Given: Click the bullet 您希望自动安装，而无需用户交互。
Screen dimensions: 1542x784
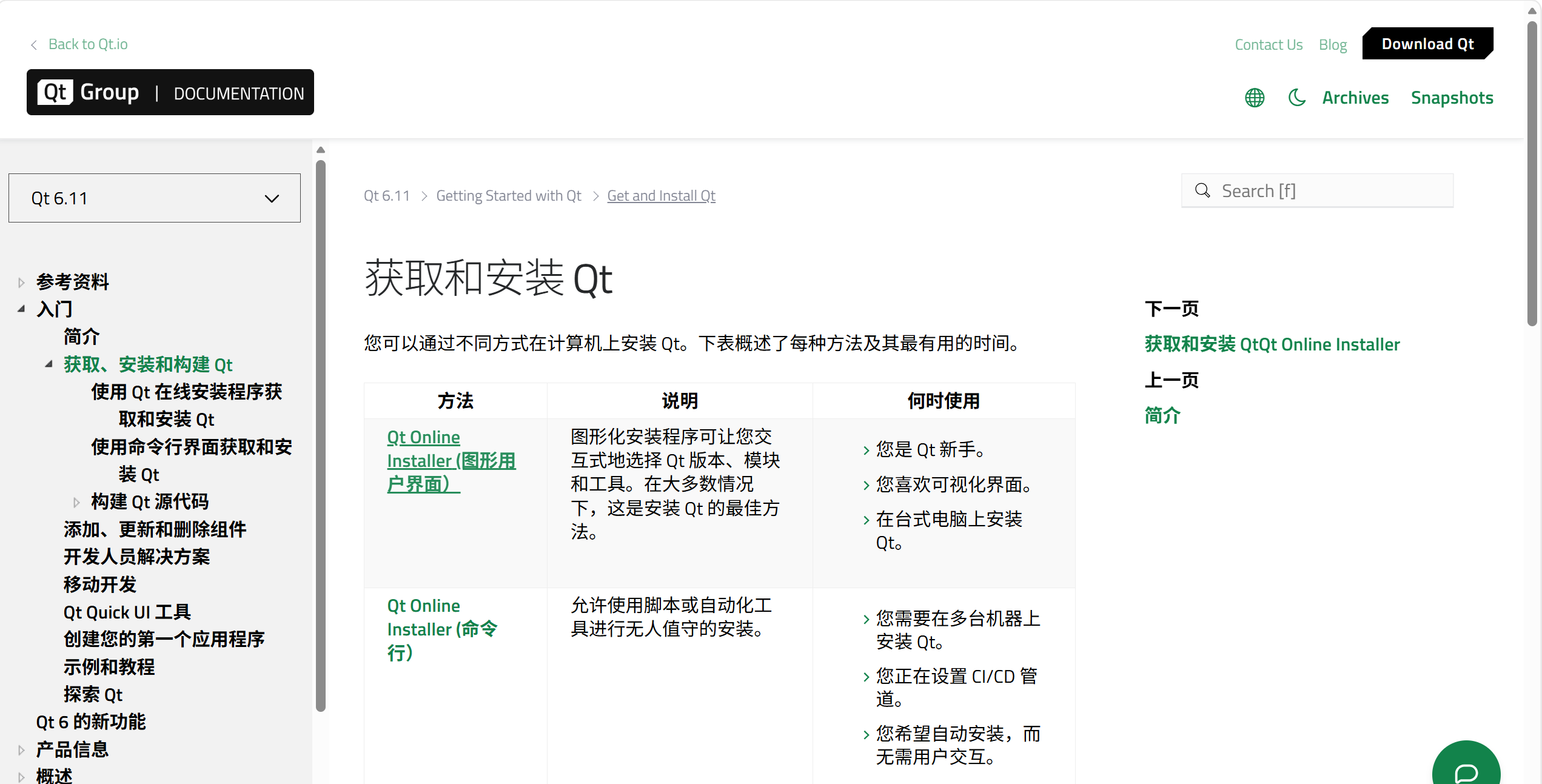Looking at the screenshot, I should 958,745.
